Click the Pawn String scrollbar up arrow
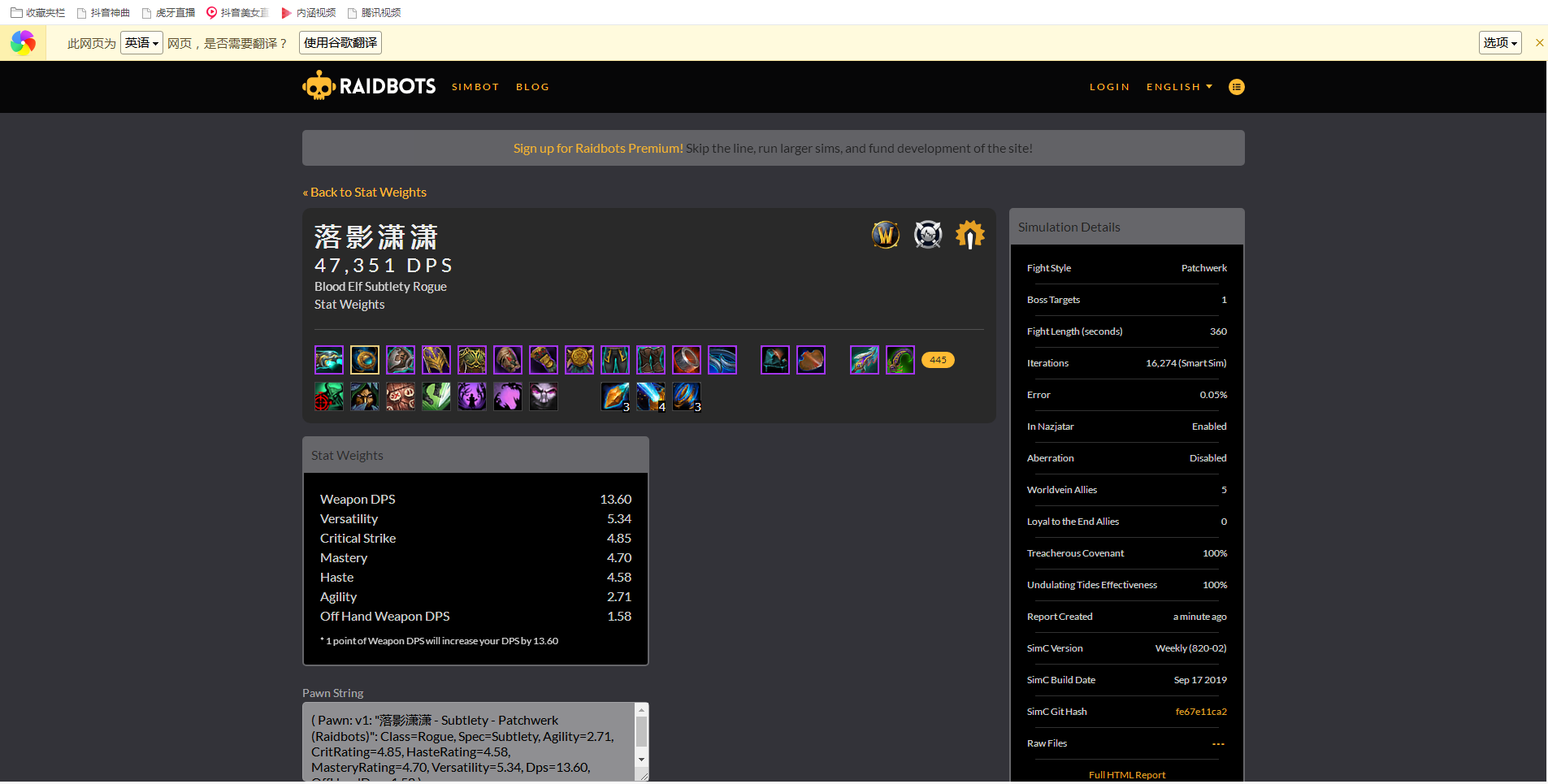The image size is (1548, 784). 642,710
